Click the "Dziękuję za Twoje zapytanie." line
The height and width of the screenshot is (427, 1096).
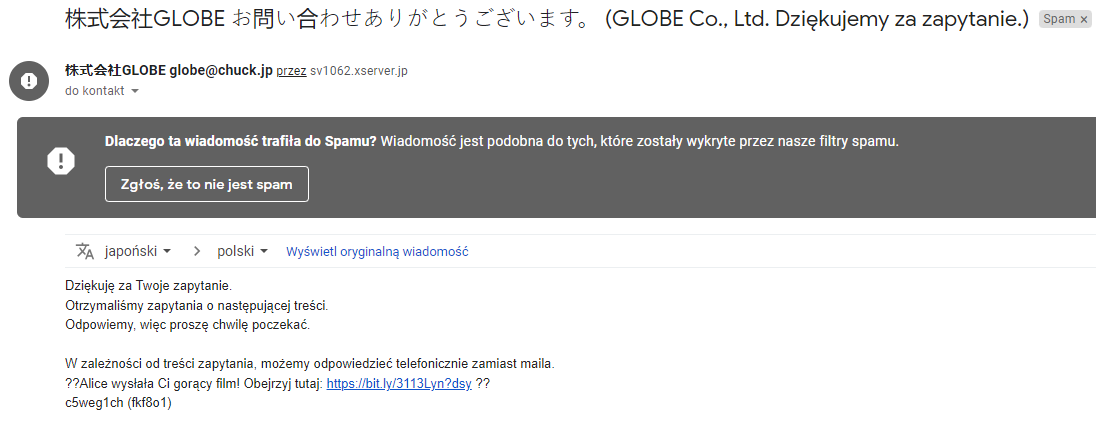(x=149, y=286)
